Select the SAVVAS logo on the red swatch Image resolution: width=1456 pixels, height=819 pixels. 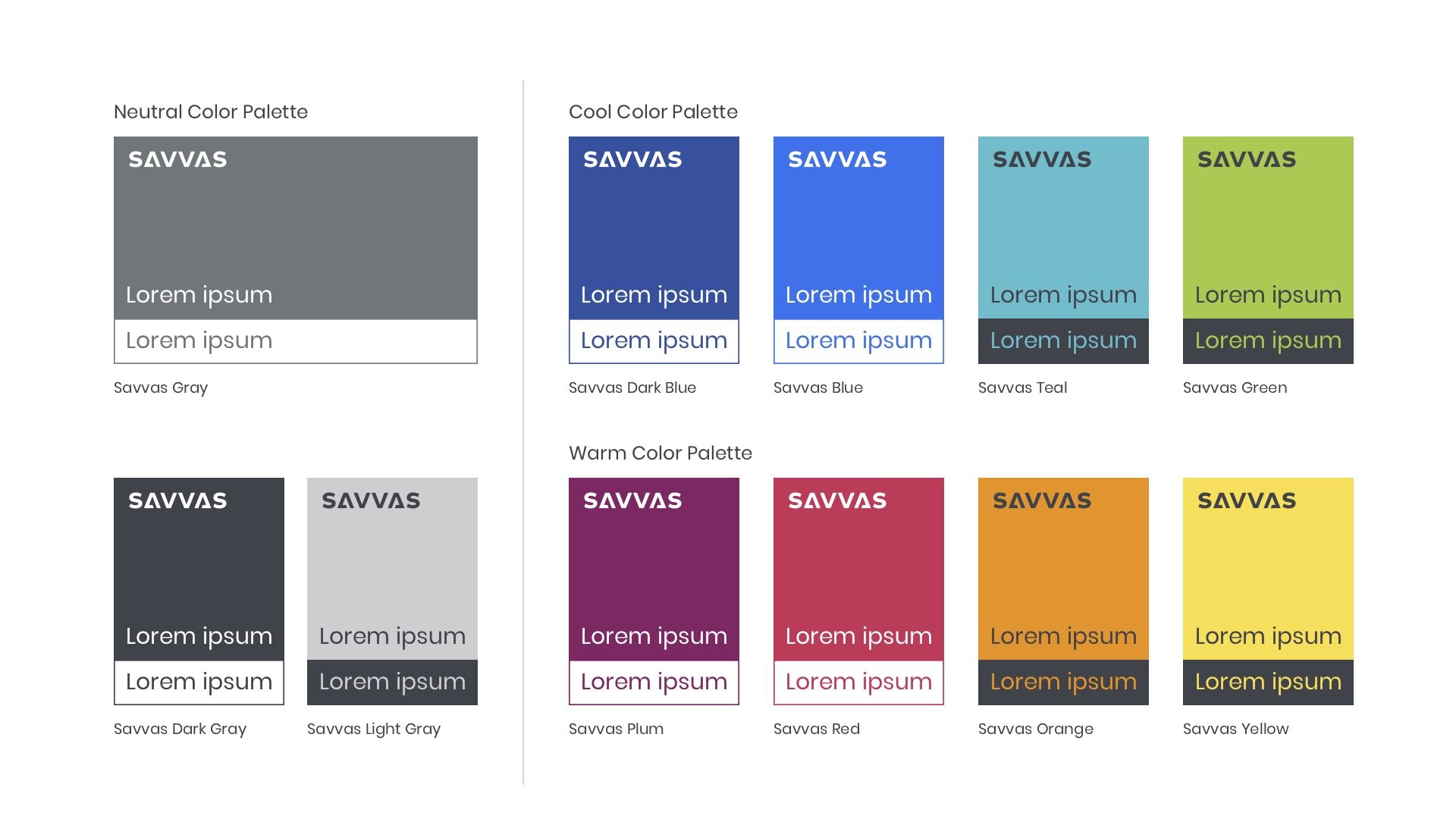click(x=837, y=500)
